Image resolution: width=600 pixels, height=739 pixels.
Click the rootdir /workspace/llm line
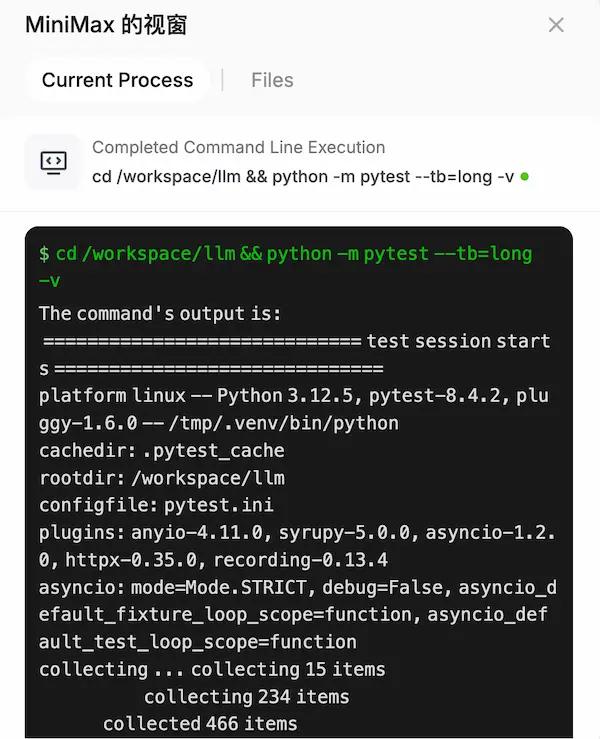coord(161,478)
